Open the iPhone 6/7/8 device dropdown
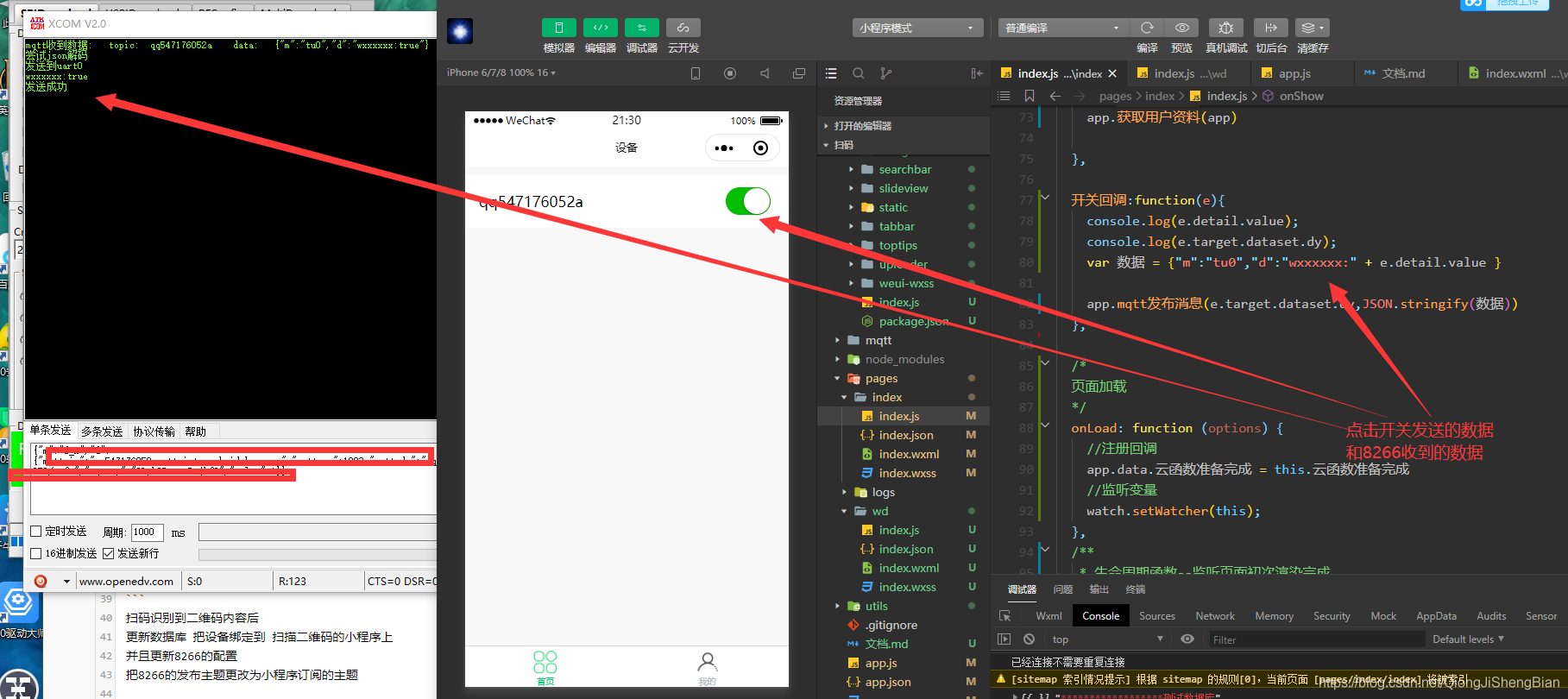Image resolution: width=1568 pixels, height=699 pixels. point(501,72)
